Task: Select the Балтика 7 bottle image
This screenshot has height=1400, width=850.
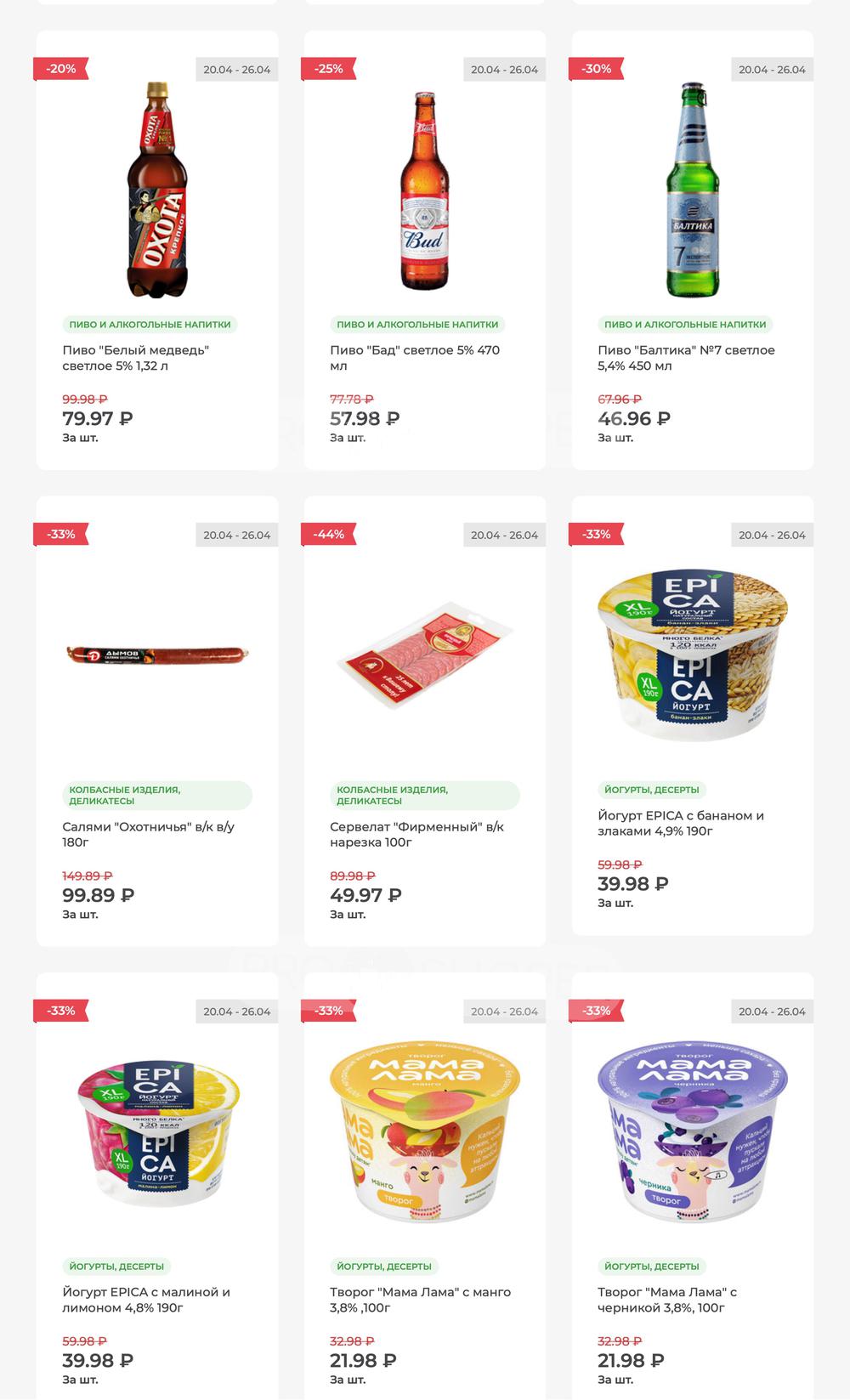Action: (693, 190)
